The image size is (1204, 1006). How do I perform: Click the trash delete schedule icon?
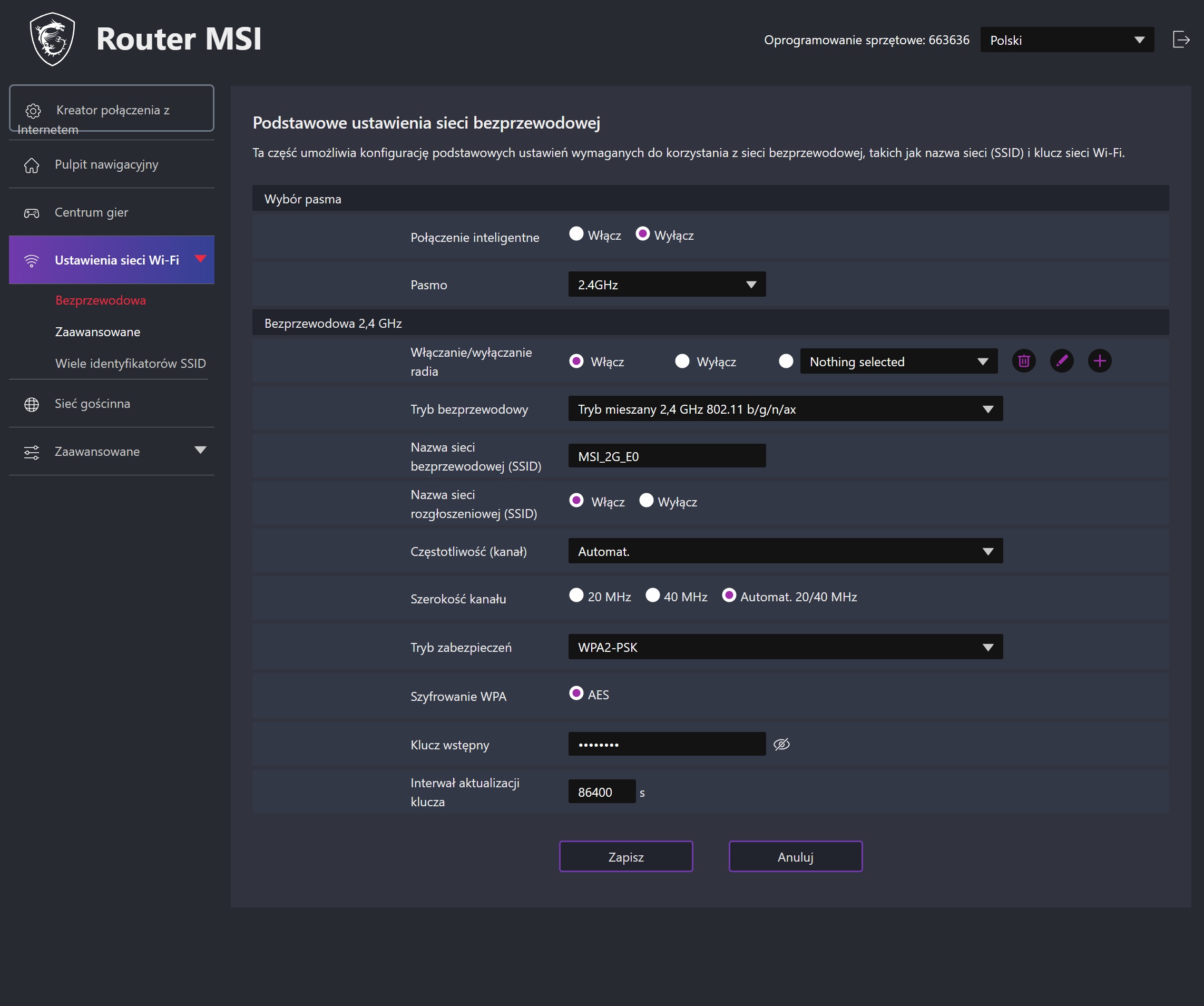click(x=1023, y=361)
